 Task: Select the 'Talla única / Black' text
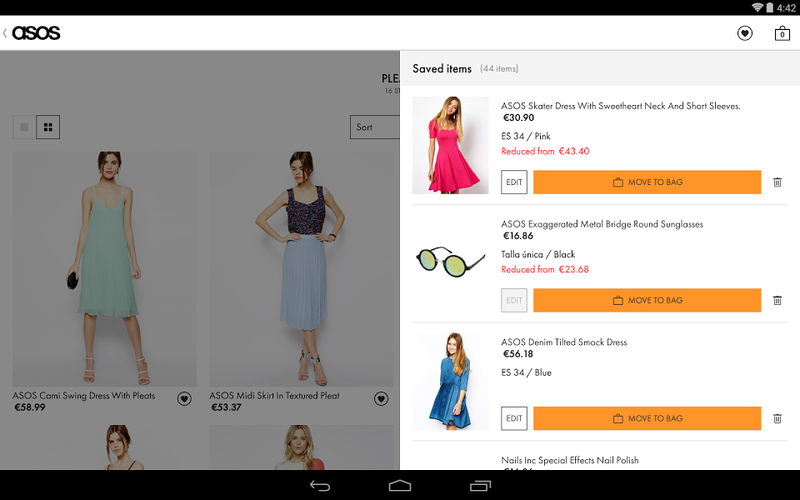pyautogui.click(x=538, y=255)
